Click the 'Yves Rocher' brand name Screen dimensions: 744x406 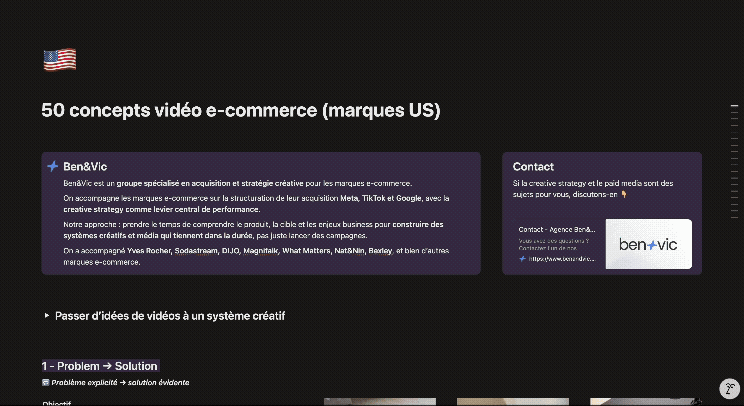point(149,251)
